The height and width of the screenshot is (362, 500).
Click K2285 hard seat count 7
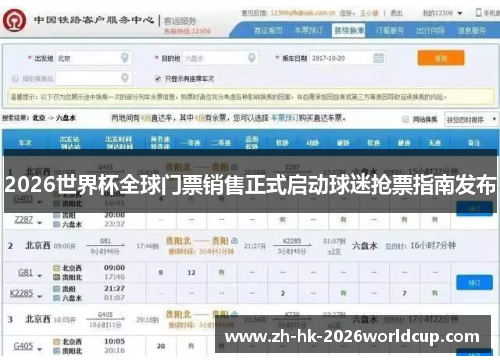404,293
